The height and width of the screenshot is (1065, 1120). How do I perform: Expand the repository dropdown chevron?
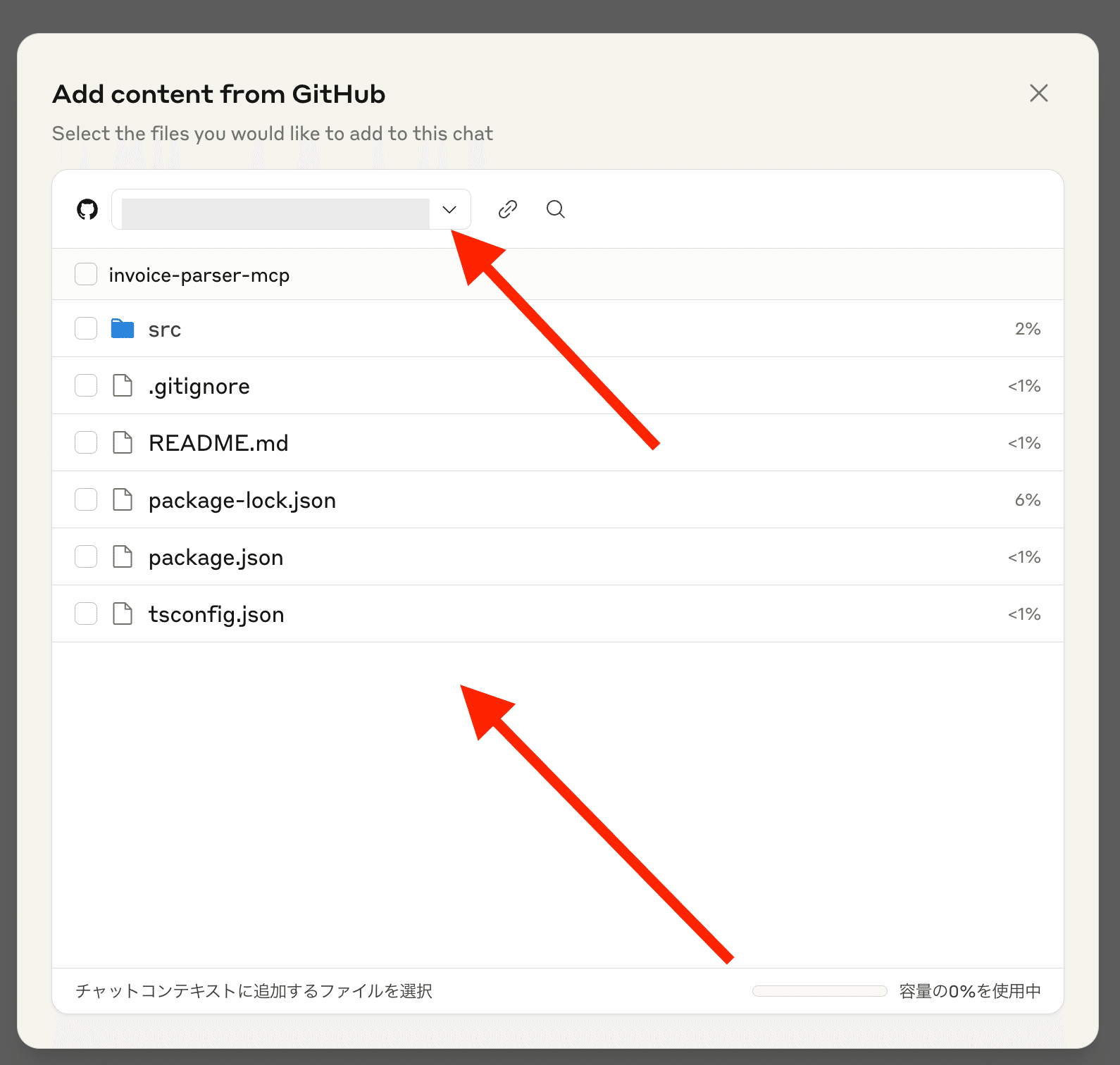click(x=449, y=209)
